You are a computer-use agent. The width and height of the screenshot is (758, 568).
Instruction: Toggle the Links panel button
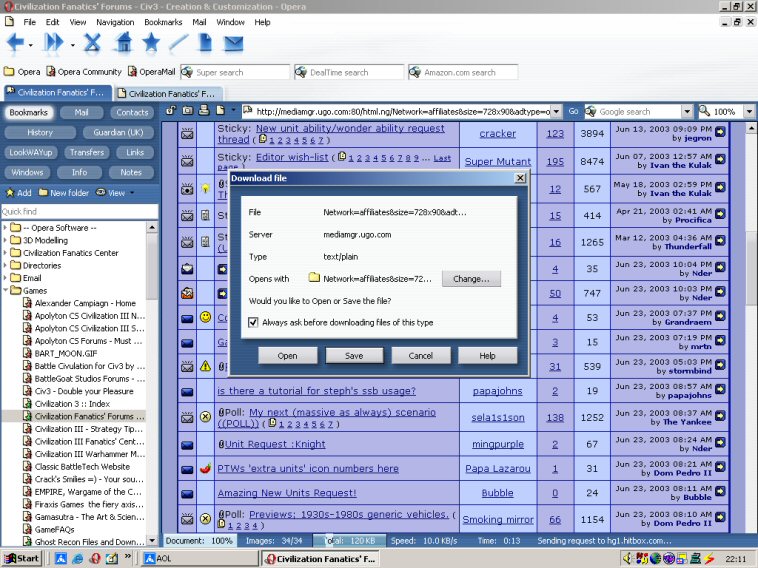click(135, 152)
